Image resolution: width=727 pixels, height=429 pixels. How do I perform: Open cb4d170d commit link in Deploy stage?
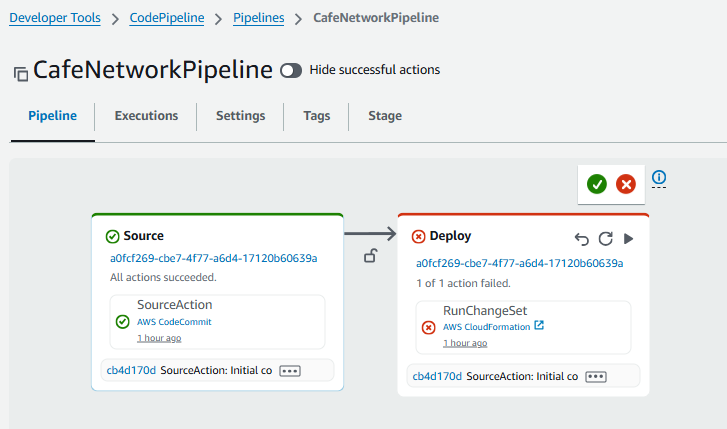[x=437, y=376]
